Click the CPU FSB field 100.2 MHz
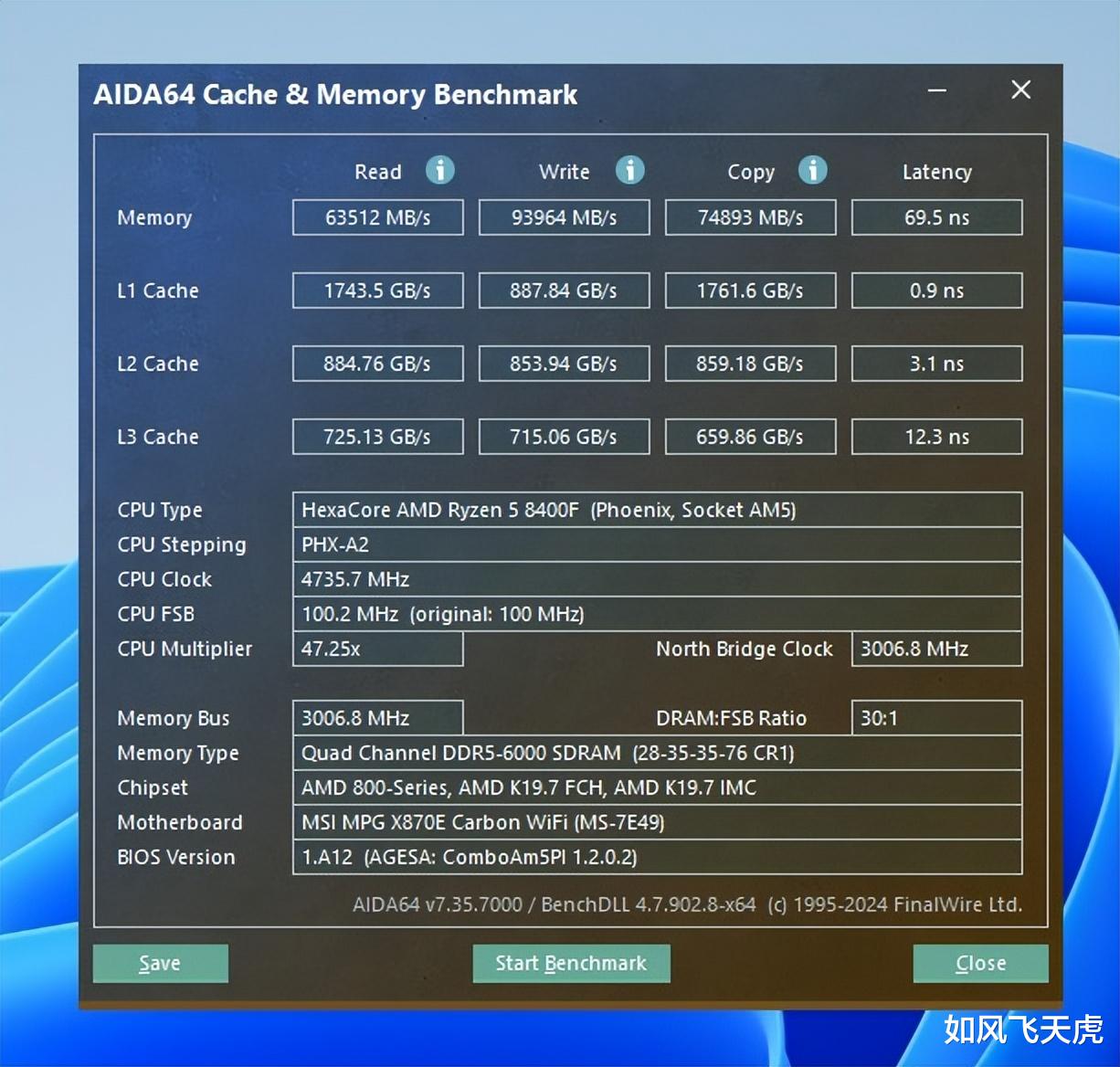The width and height of the screenshot is (1120, 1067). [658, 614]
